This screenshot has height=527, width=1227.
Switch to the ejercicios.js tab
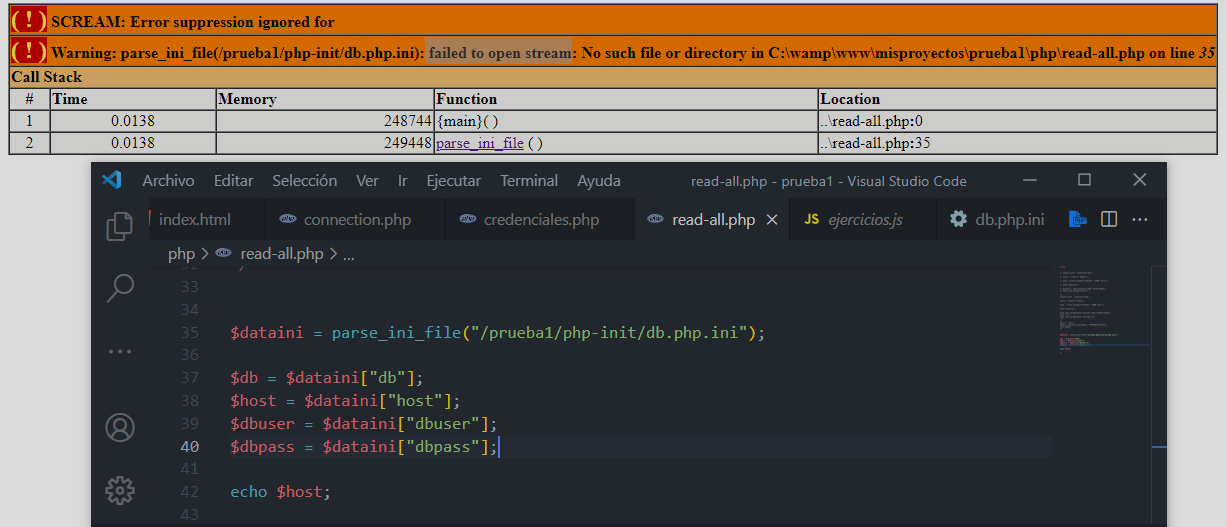(863, 220)
